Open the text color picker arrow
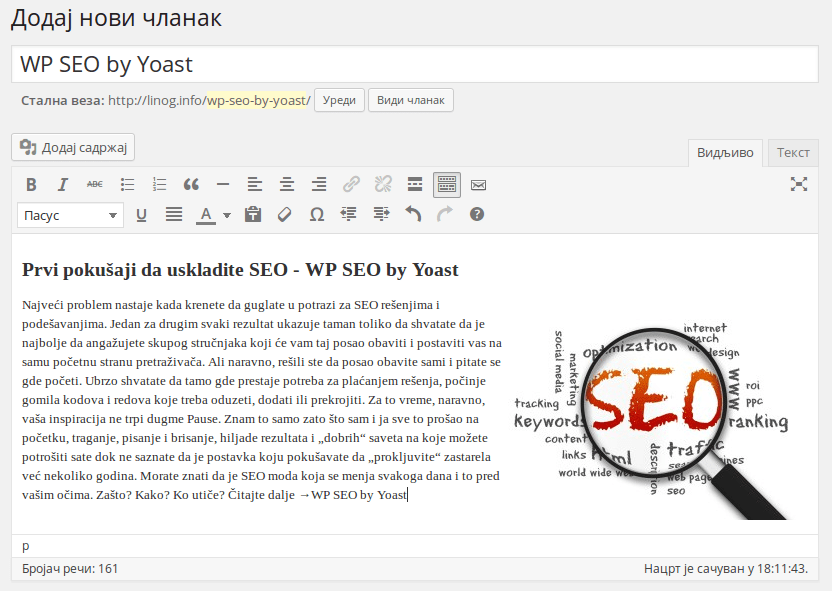Viewport: 832px width, 591px height. (227, 215)
